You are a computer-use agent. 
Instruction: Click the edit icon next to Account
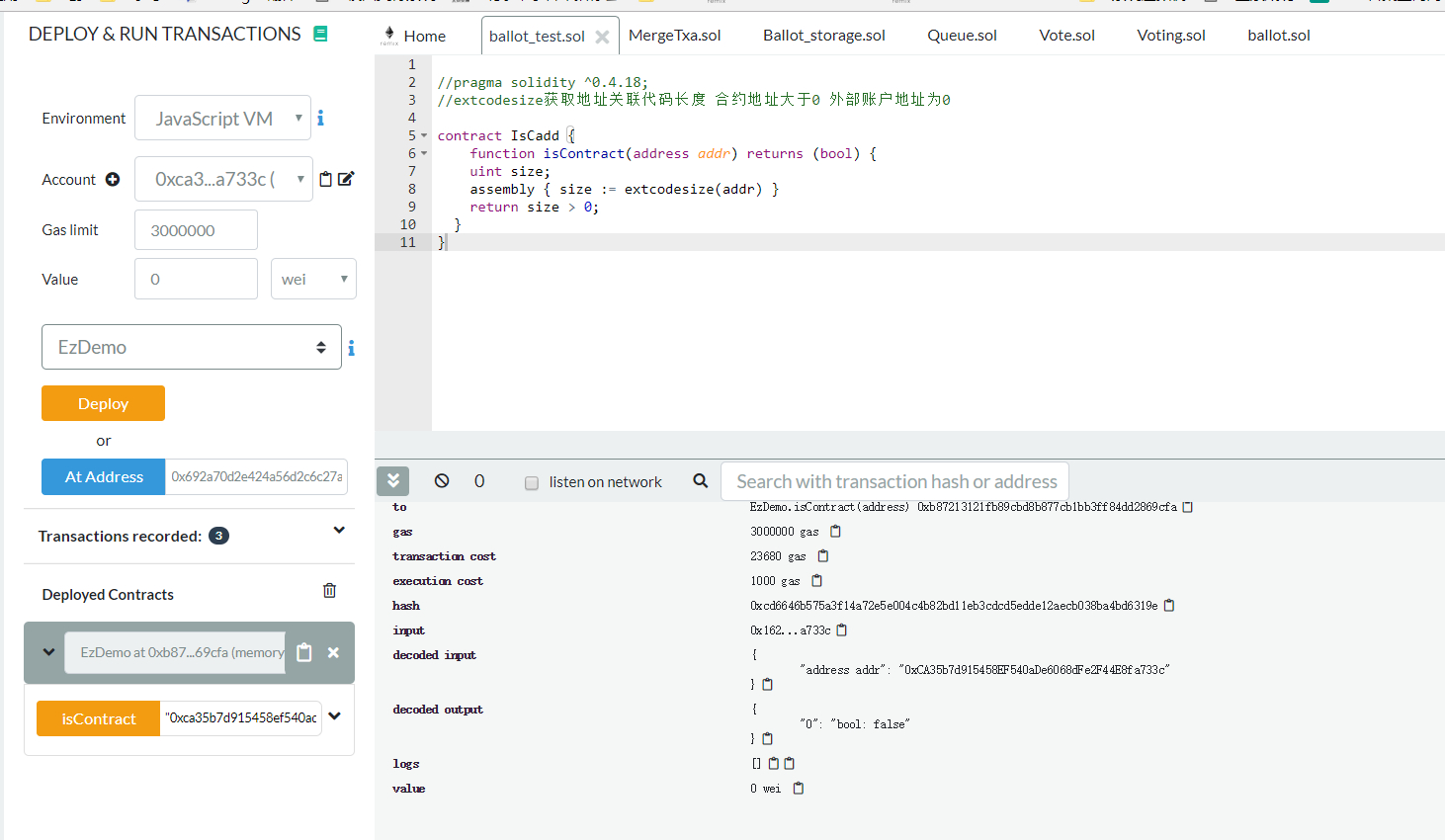pos(346,179)
